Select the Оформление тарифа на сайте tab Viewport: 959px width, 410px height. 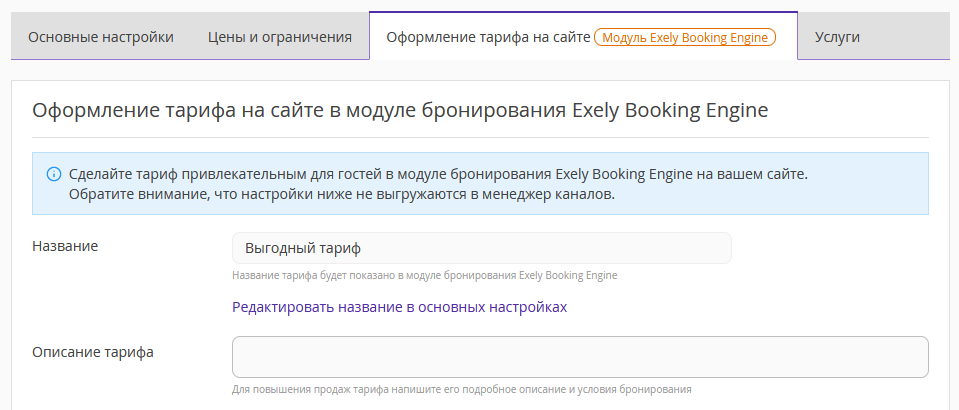(488, 37)
